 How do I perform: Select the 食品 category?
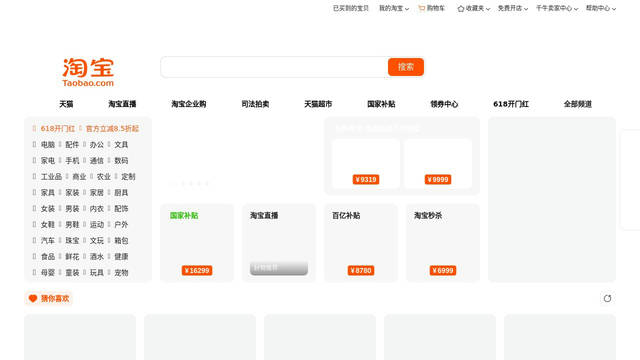48,257
